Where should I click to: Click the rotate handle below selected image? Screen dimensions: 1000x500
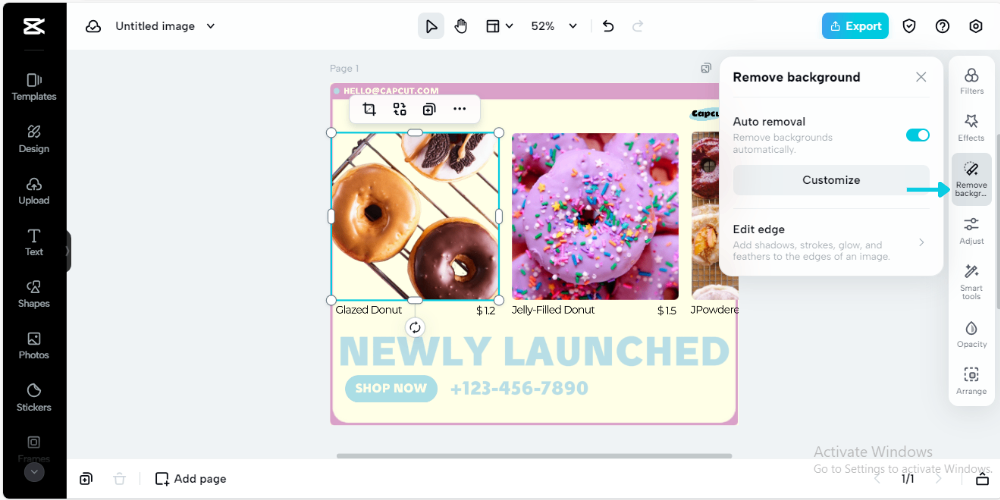pyautogui.click(x=415, y=327)
